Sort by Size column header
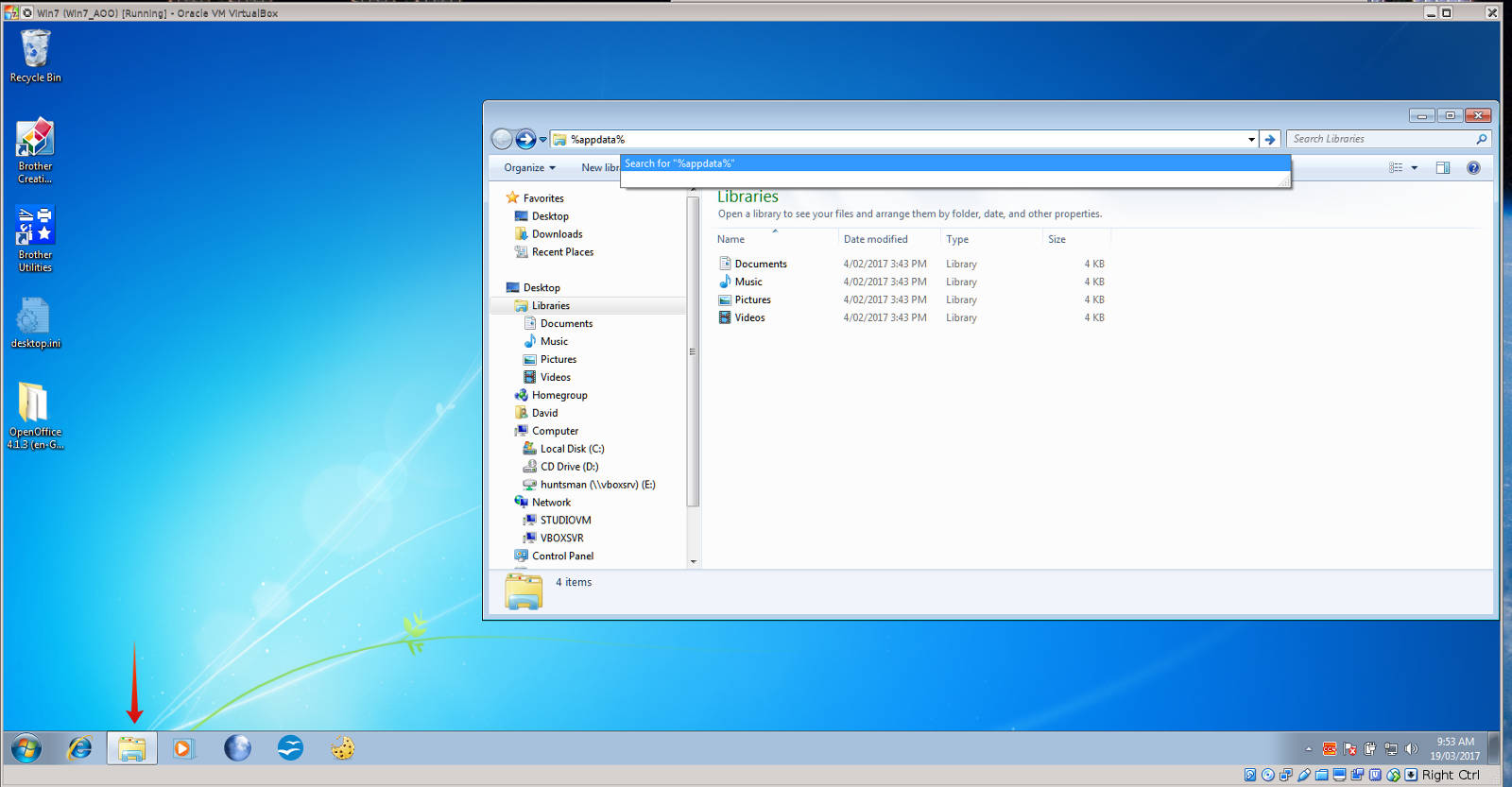This screenshot has width=1512, height=787. pos(1076,239)
